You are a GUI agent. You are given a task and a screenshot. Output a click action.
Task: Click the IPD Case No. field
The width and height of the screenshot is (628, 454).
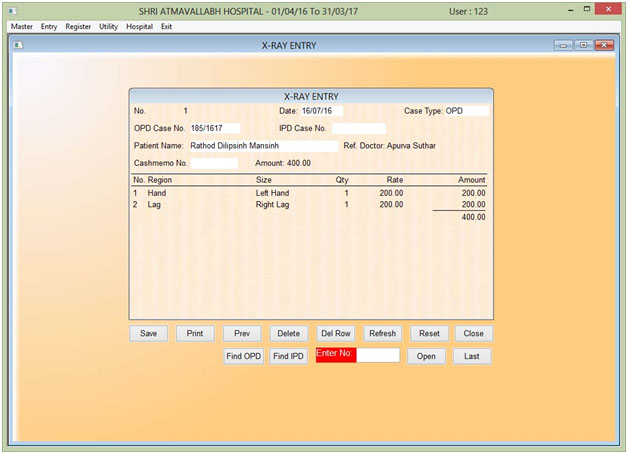click(358, 129)
